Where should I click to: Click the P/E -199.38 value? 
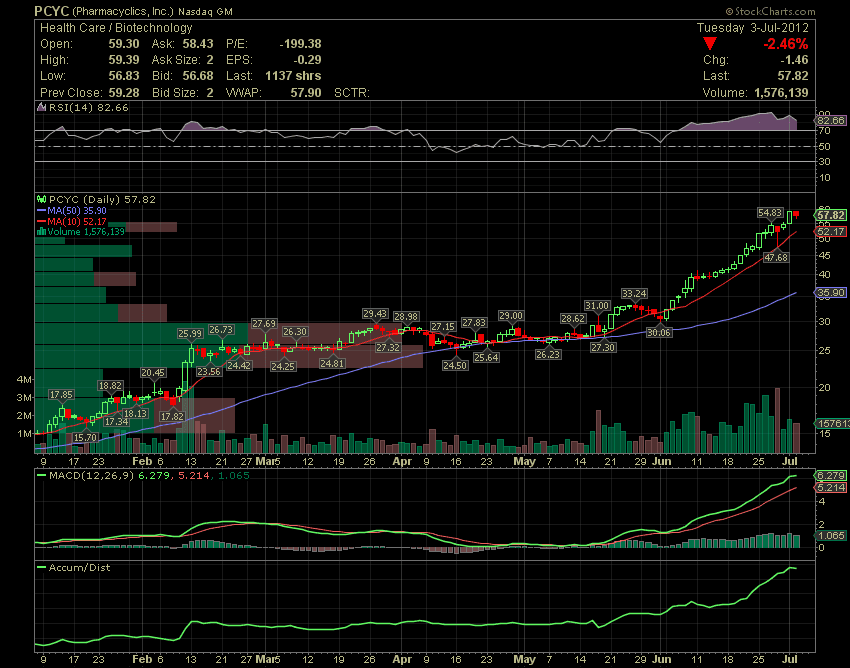click(300, 44)
